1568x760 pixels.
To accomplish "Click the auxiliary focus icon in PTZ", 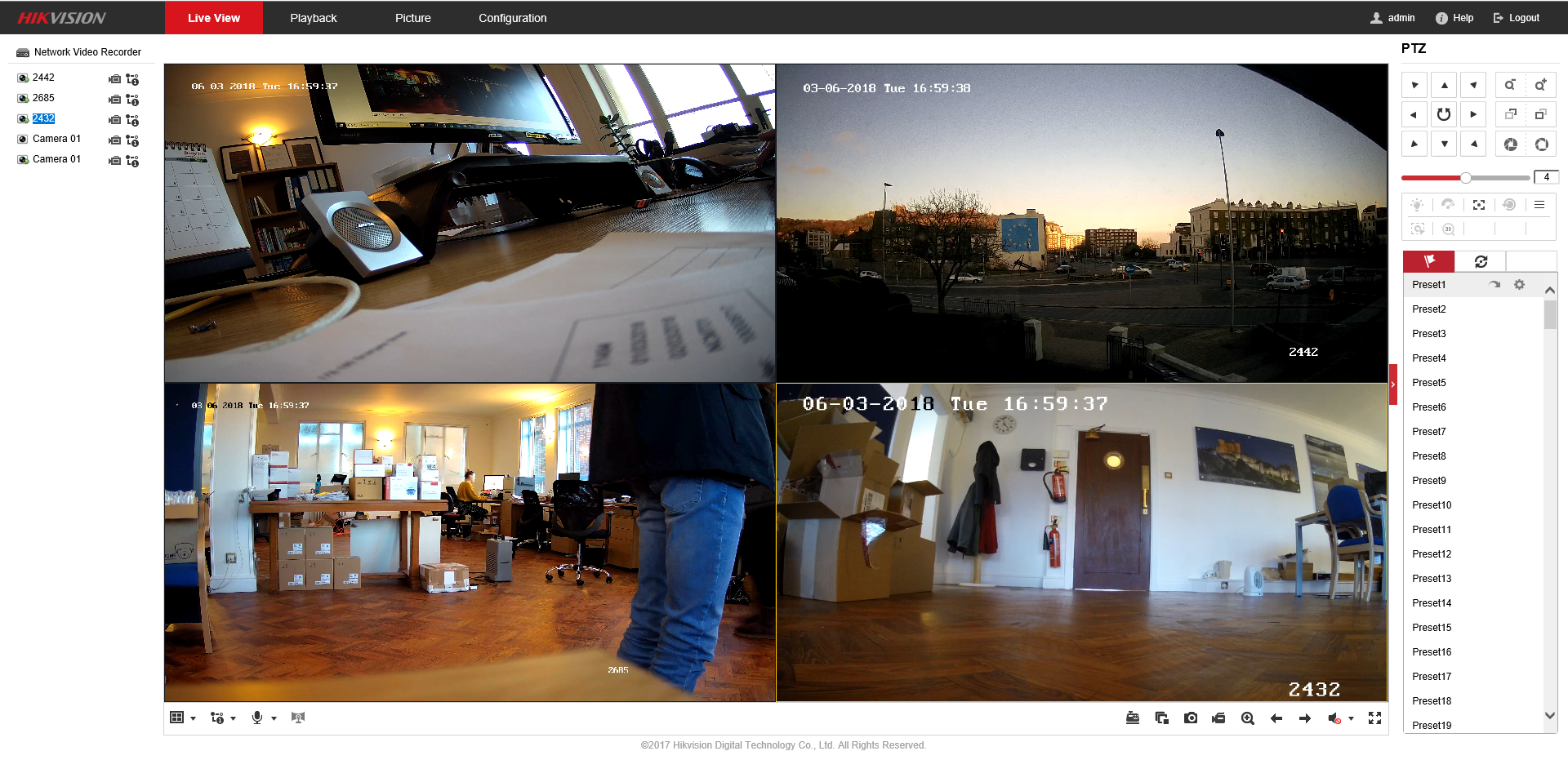I will [1479, 205].
